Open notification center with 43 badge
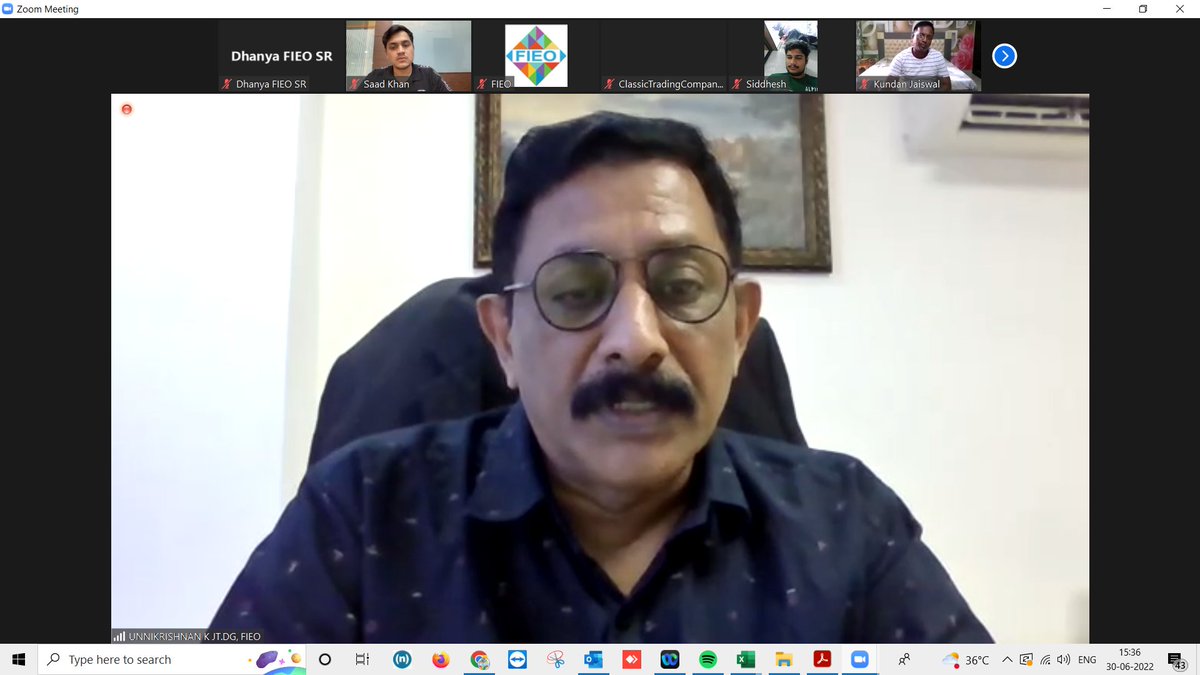This screenshot has height=675, width=1200. point(1177,660)
